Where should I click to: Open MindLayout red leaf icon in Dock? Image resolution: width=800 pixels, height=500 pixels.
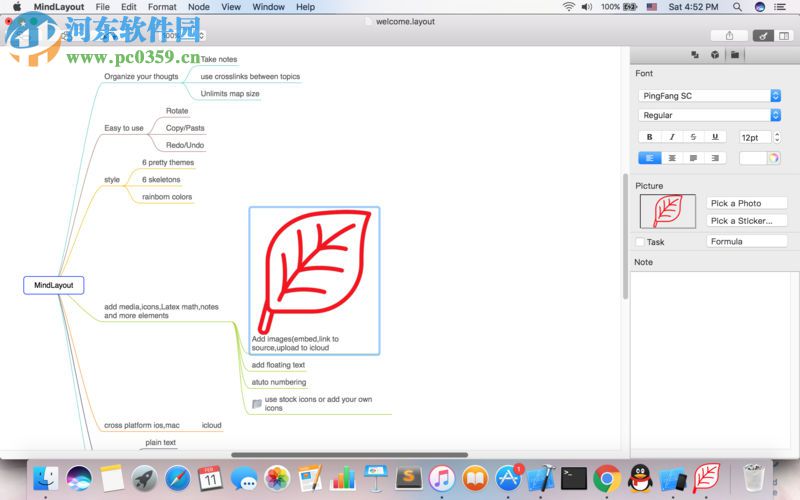click(707, 478)
